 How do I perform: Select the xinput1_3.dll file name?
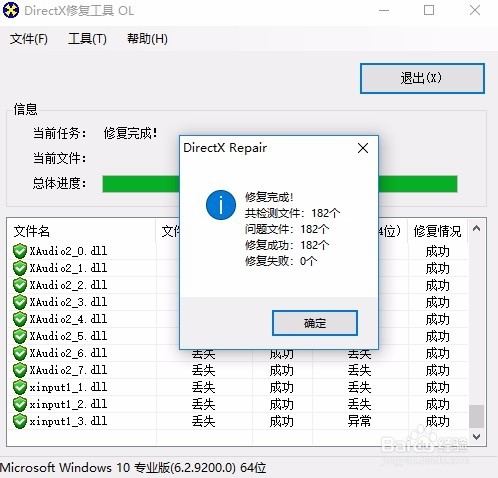pos(68,421)
